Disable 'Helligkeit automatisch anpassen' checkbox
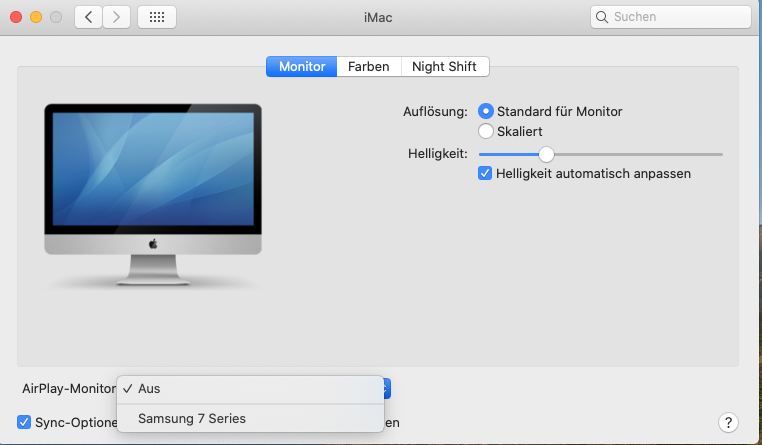Image resolution: width=762 pixels, height=445 pixels. click(486, 173)
